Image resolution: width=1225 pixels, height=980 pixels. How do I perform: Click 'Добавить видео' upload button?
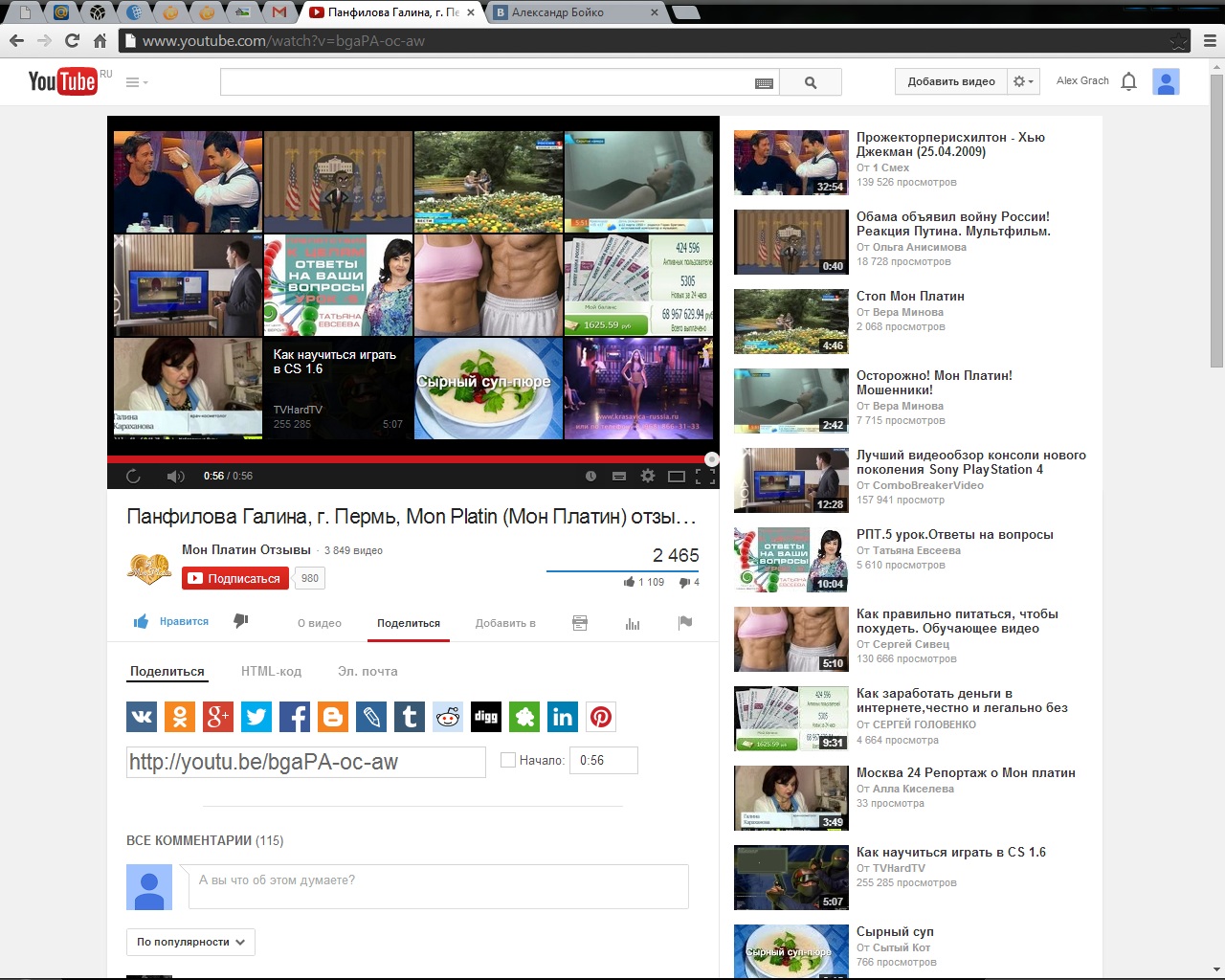point(951,81)
